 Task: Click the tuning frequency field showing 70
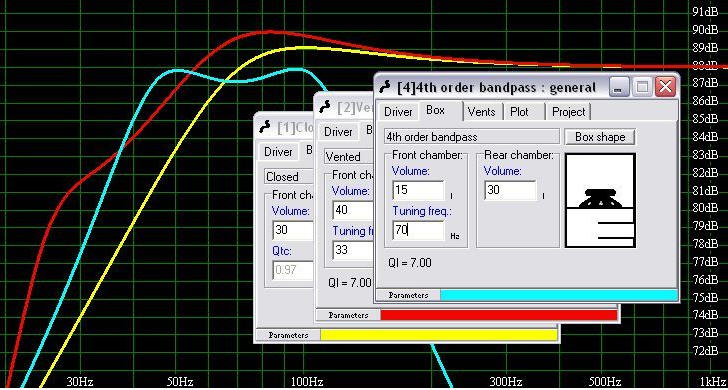click(418, 230)
